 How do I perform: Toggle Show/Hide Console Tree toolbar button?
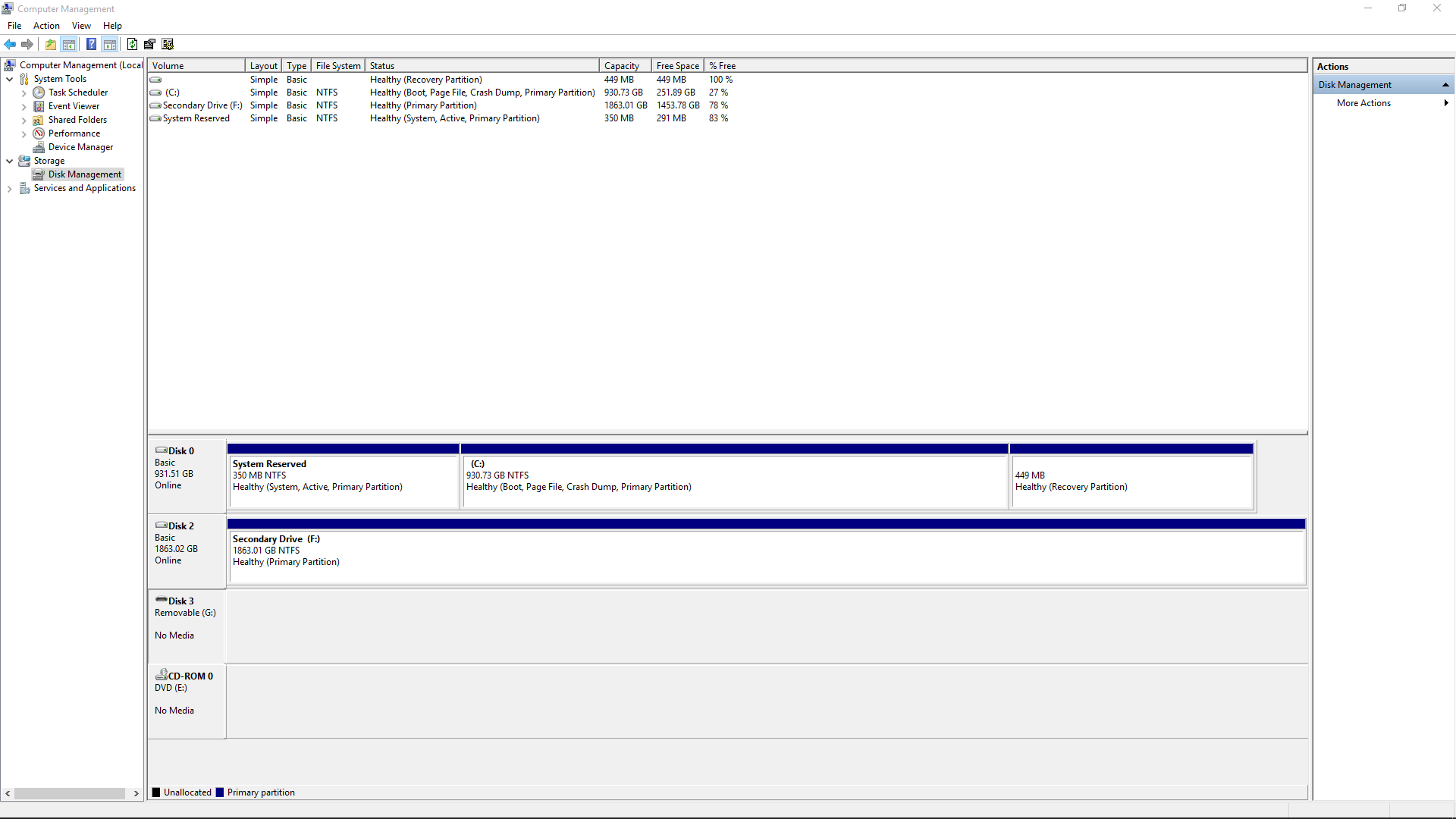[x=69, y=44]
